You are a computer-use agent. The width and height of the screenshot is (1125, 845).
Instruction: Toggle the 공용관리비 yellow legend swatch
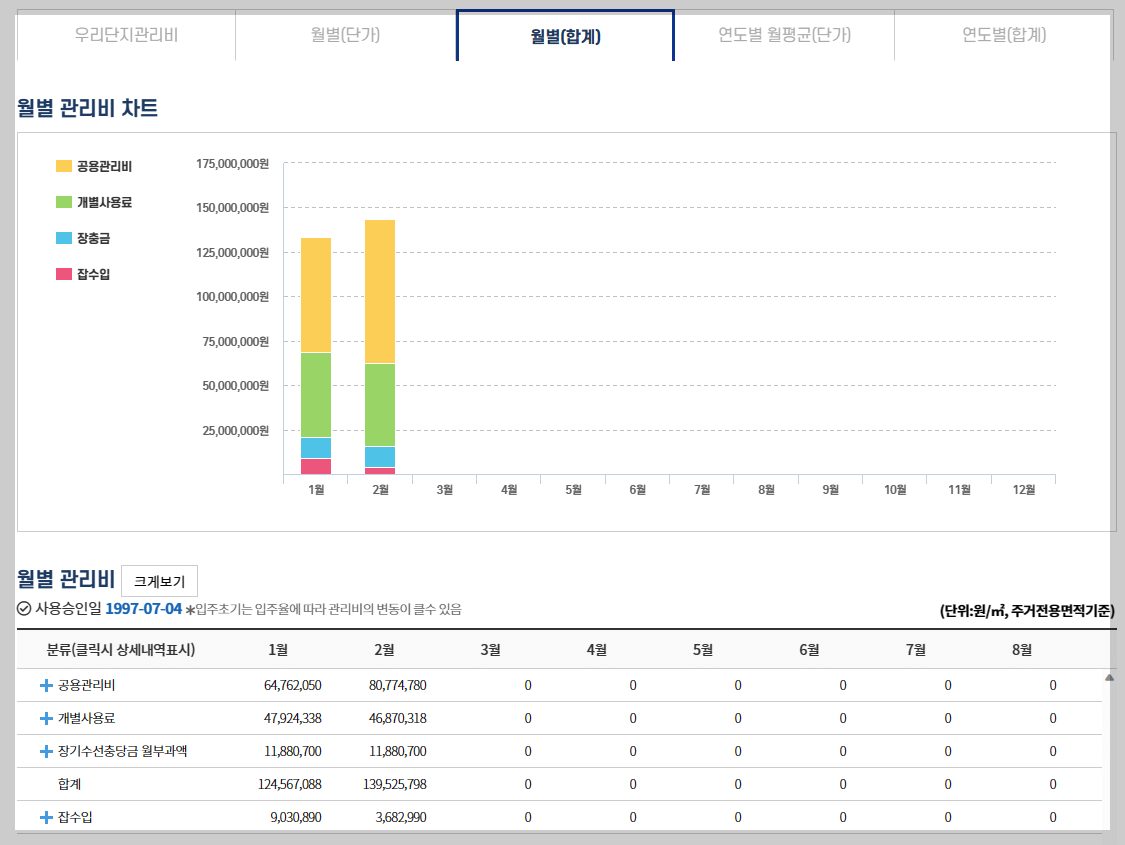[x=64, y=166]
